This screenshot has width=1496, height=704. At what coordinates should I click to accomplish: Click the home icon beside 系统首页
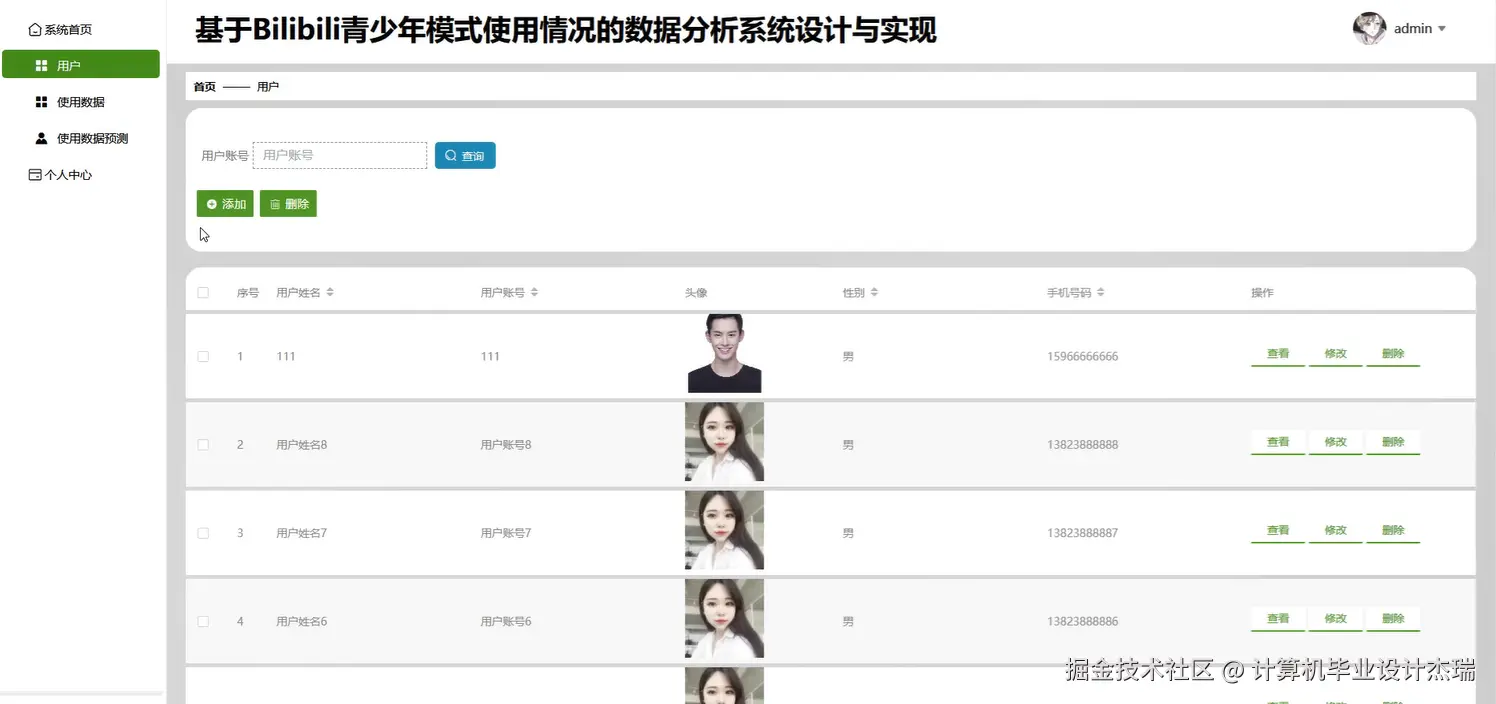click(35, 30)
